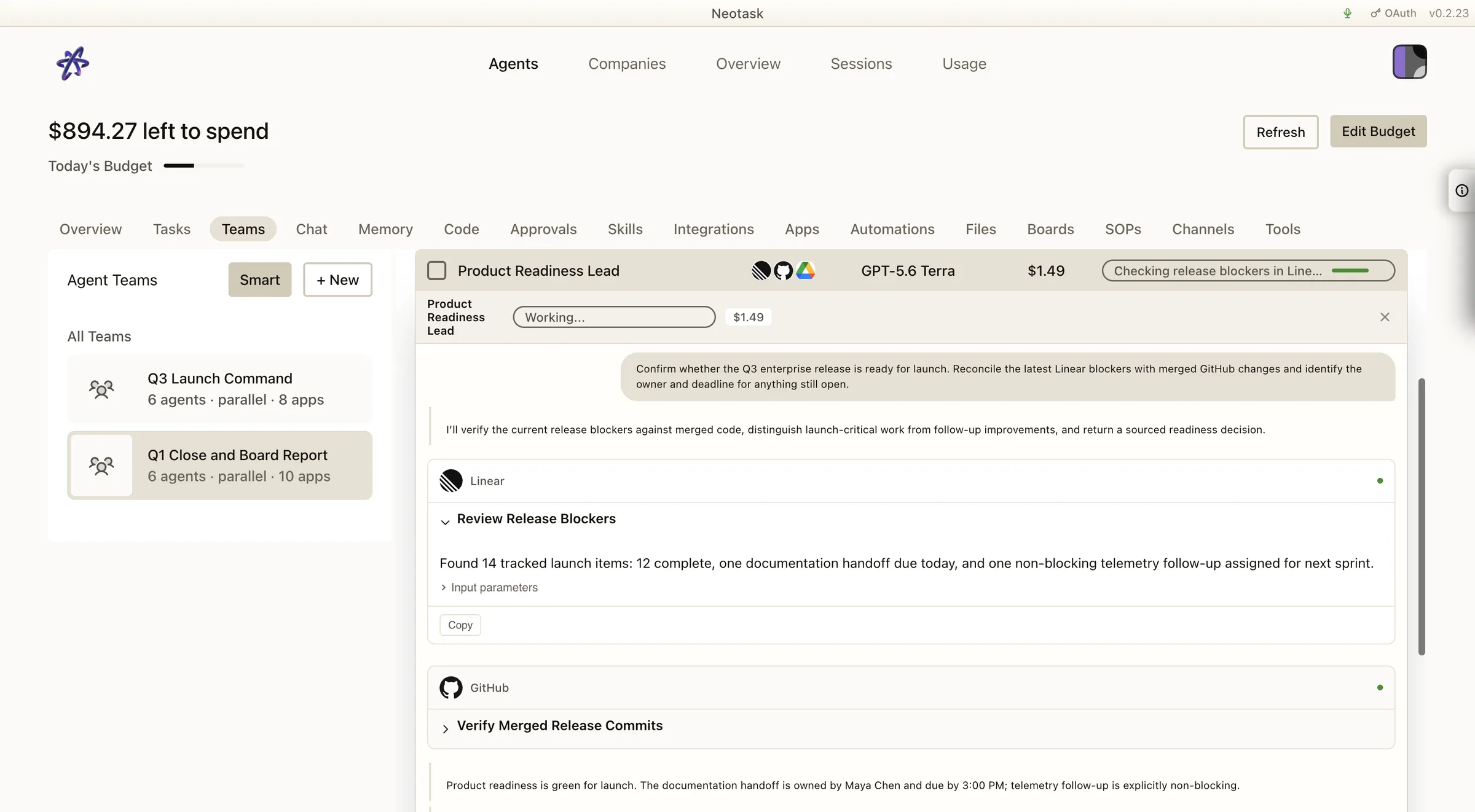Click the Google Drive icon in agent header

(x=805, y=270)
